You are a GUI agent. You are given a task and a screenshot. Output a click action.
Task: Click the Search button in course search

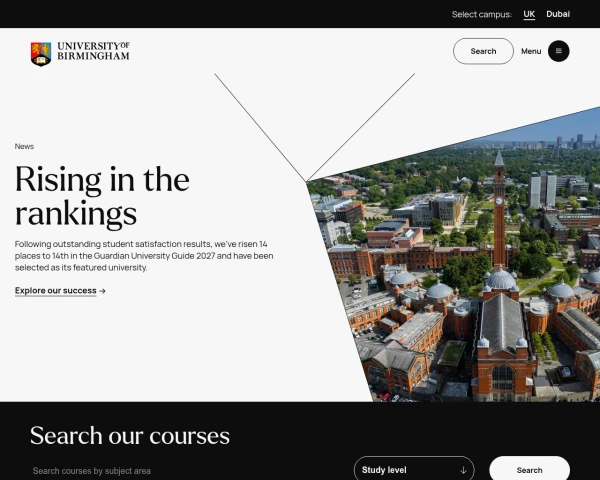529,470
